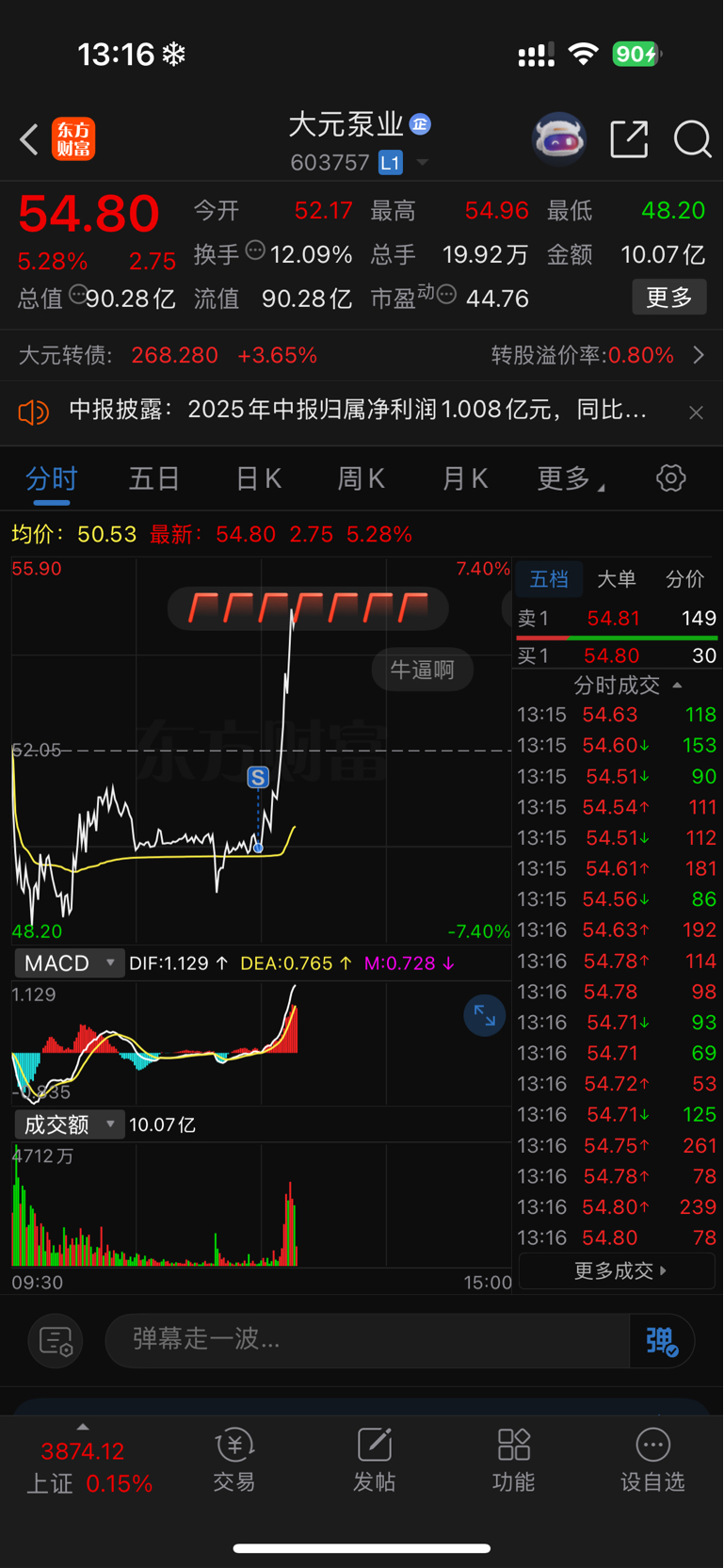
Task: Tap the 东方财富 orange logo
Action: pyautogui.click(x=73, y=139)
